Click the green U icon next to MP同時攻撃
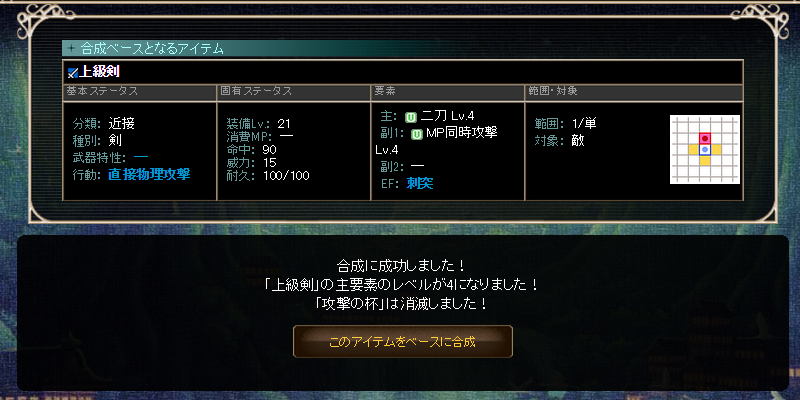800x400 pixels. pos(416,134)
